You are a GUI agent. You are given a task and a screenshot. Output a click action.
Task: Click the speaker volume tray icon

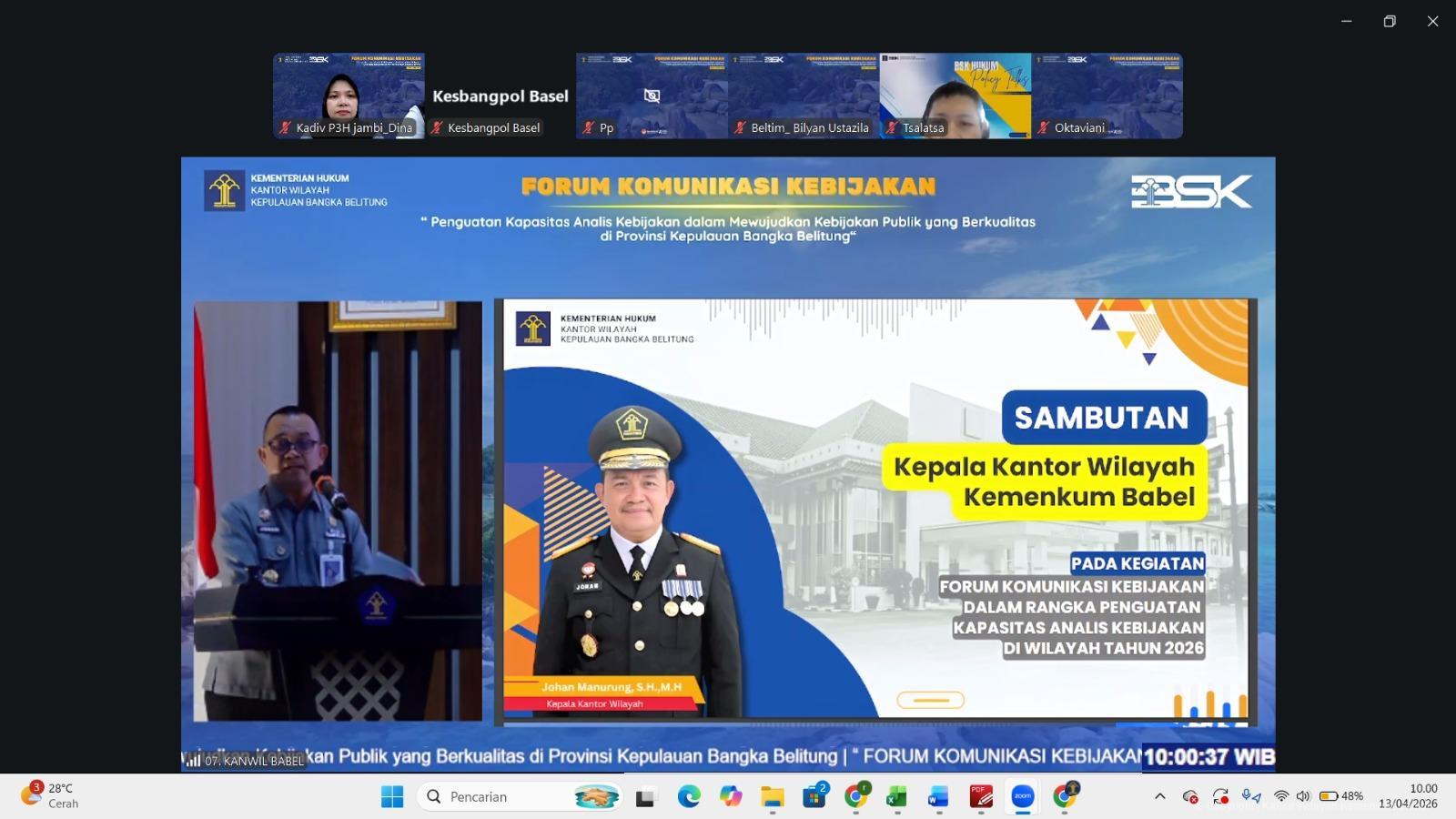(1303, 796)
